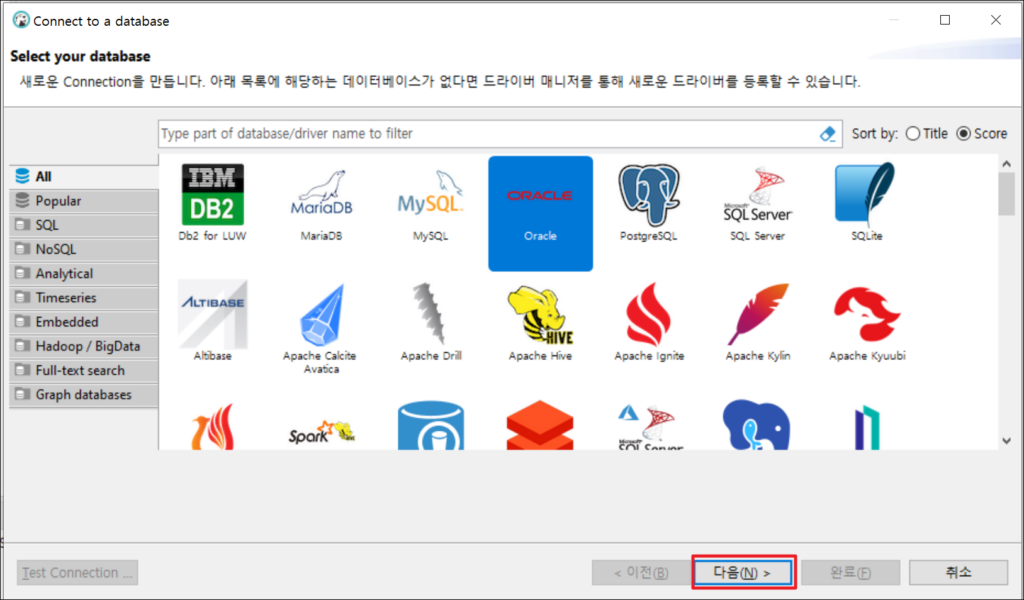
Task: Click the scroll up arrow of database list
Action: [1006, 164]
